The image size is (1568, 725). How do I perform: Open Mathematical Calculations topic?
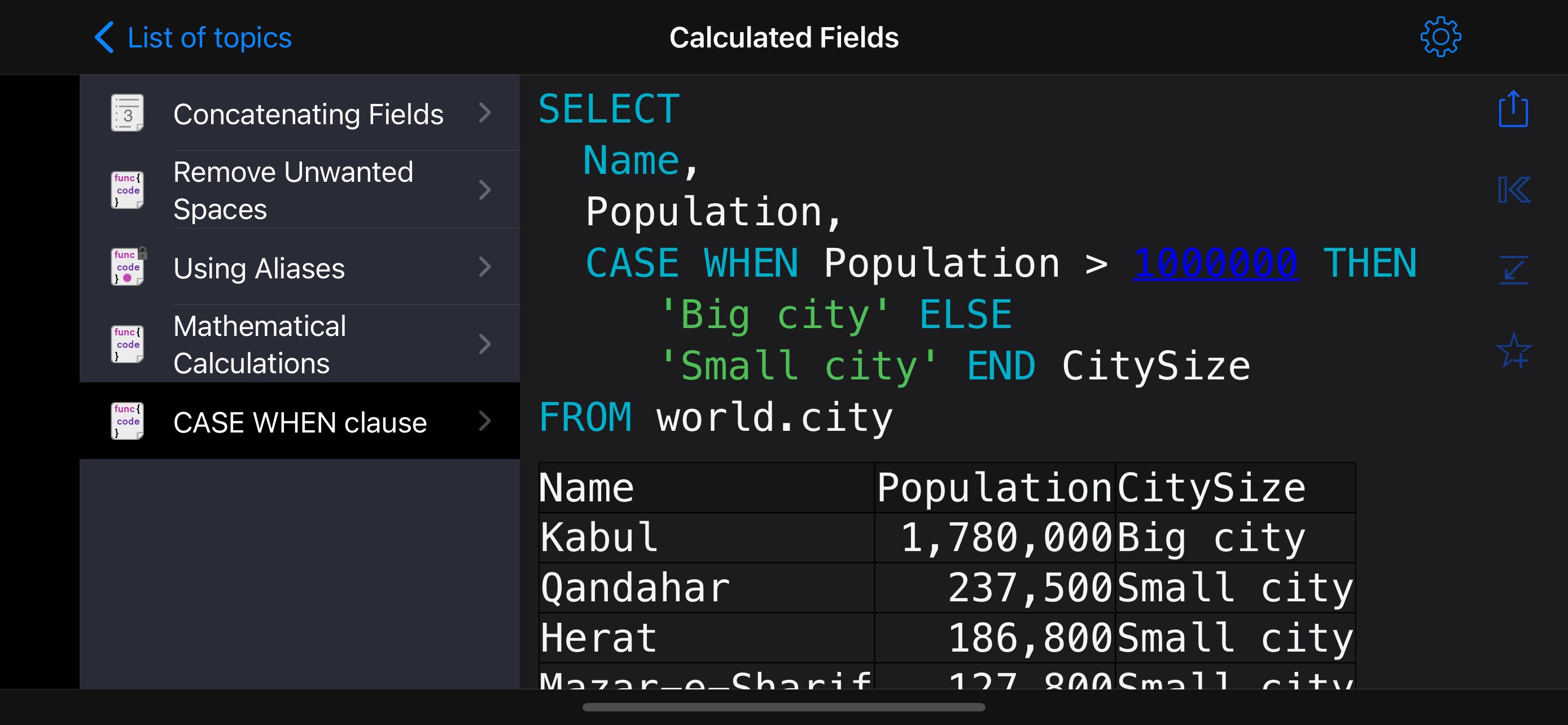pyautogui.click(x=259, y=344)
